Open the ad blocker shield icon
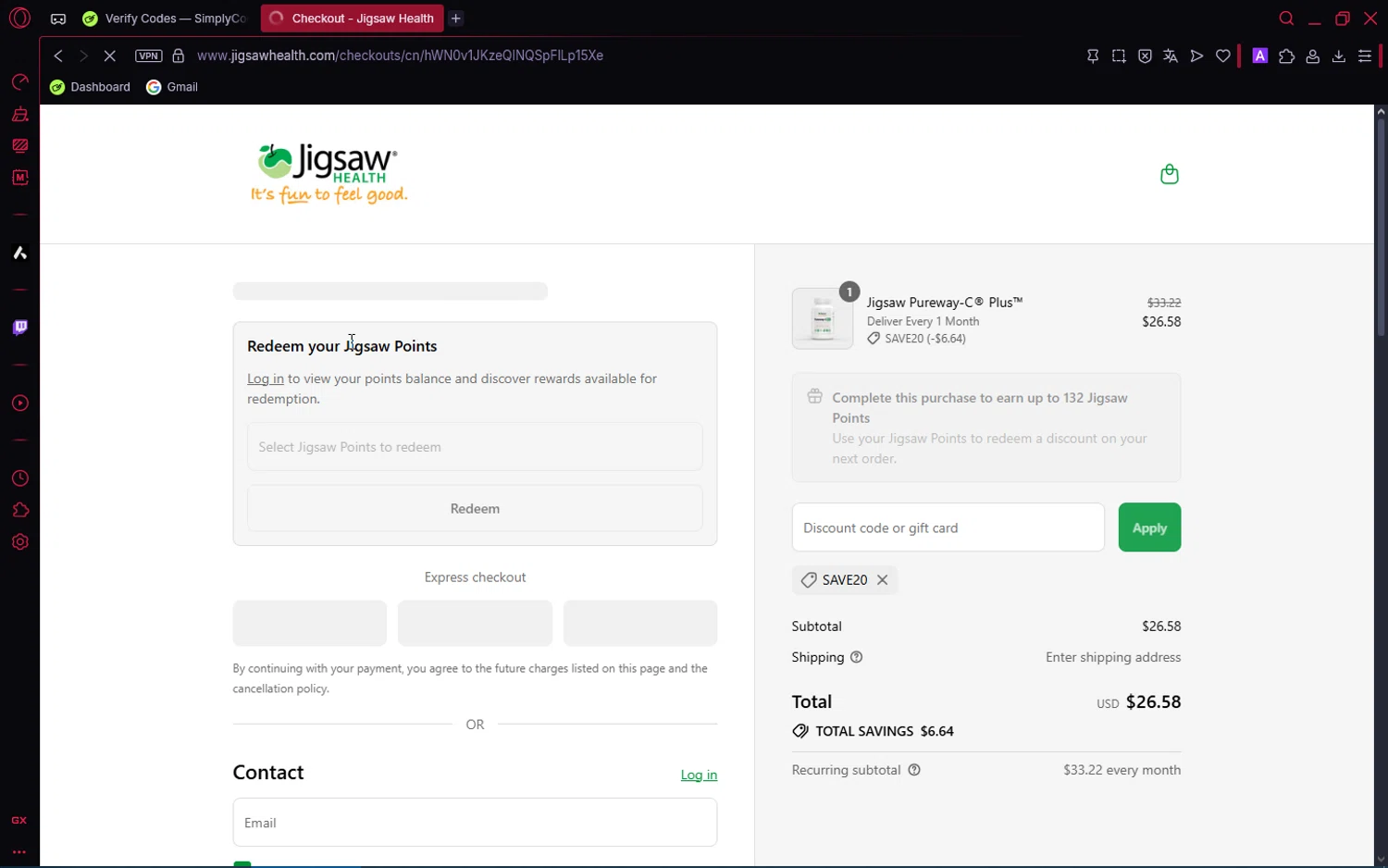The image size is (1388, 868). (x=1145, y=56)
